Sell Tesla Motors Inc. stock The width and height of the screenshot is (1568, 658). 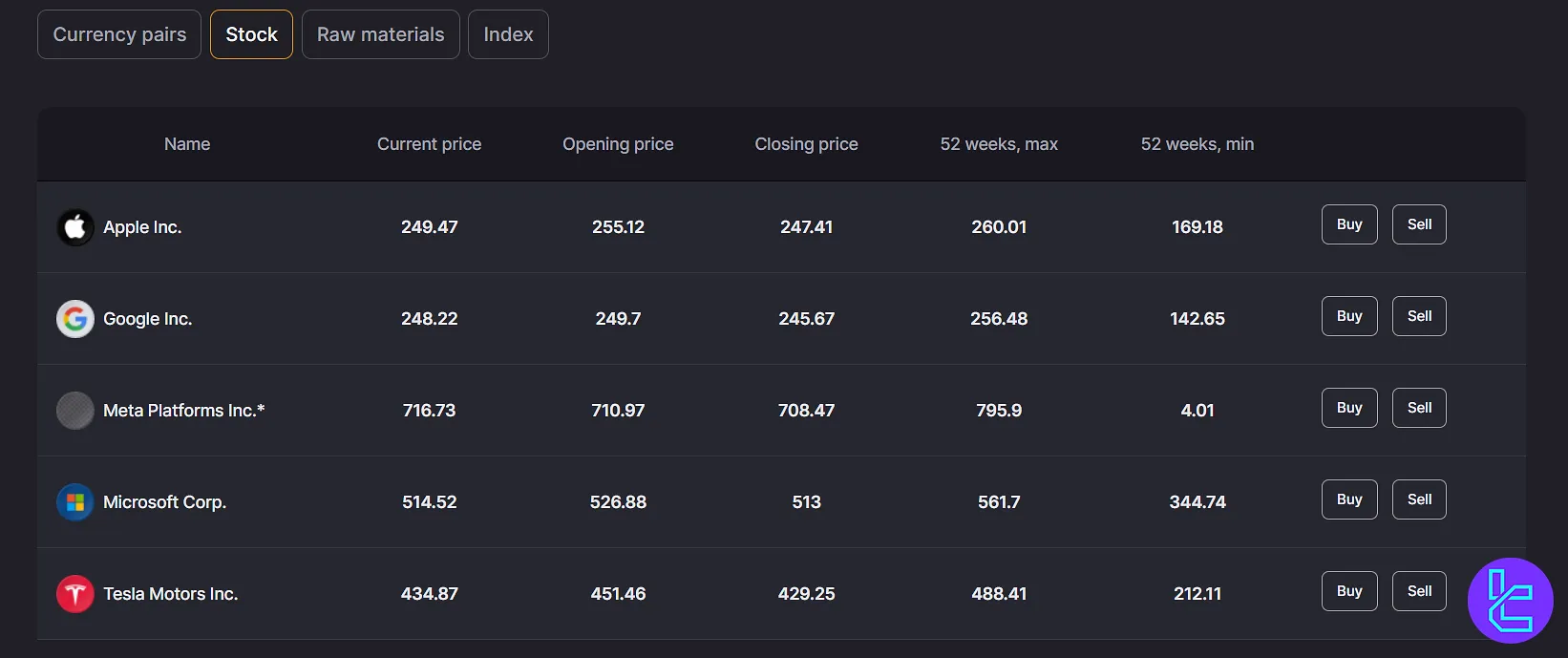click(x=1419, y=591)
